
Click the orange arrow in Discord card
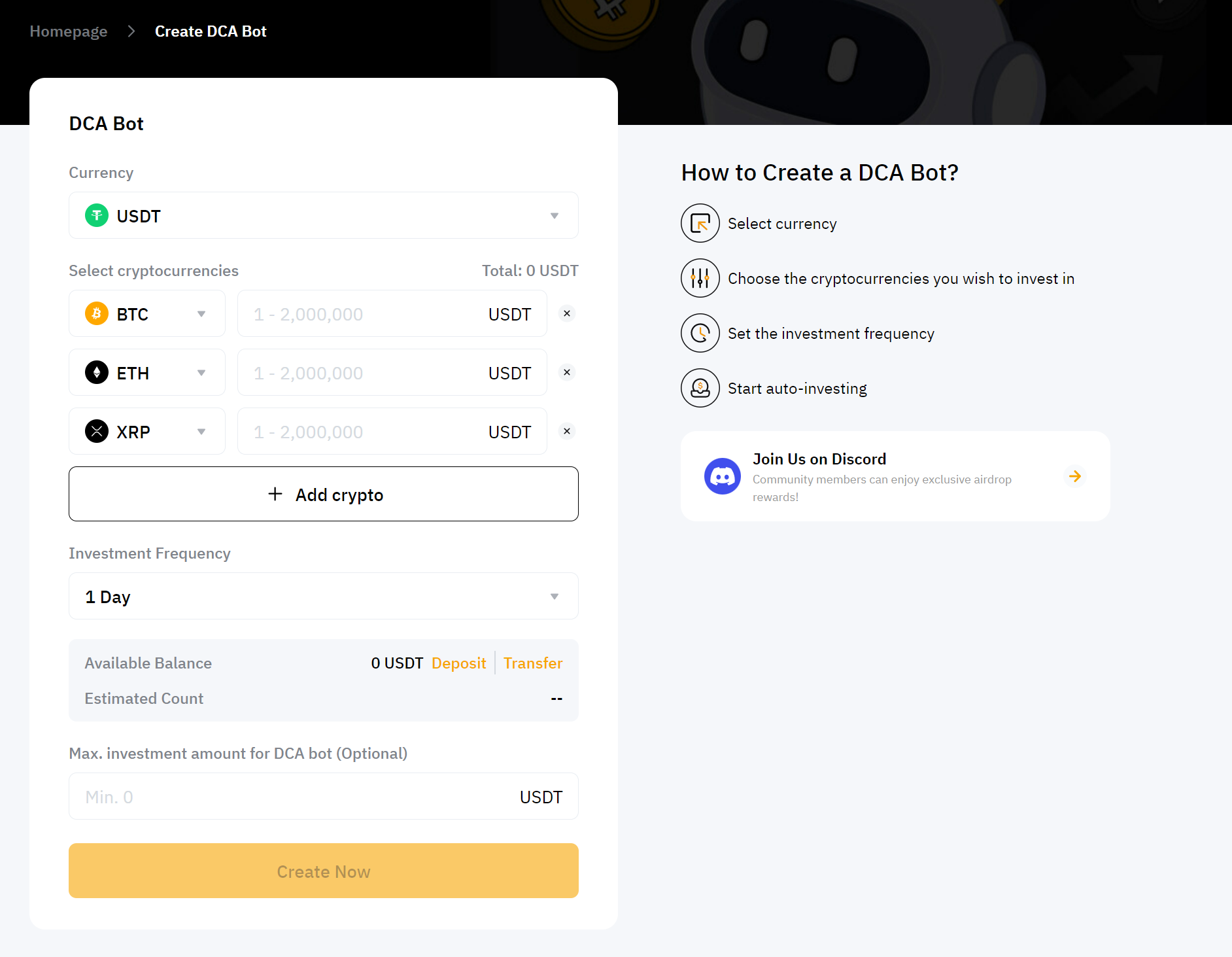point(1074,476)
